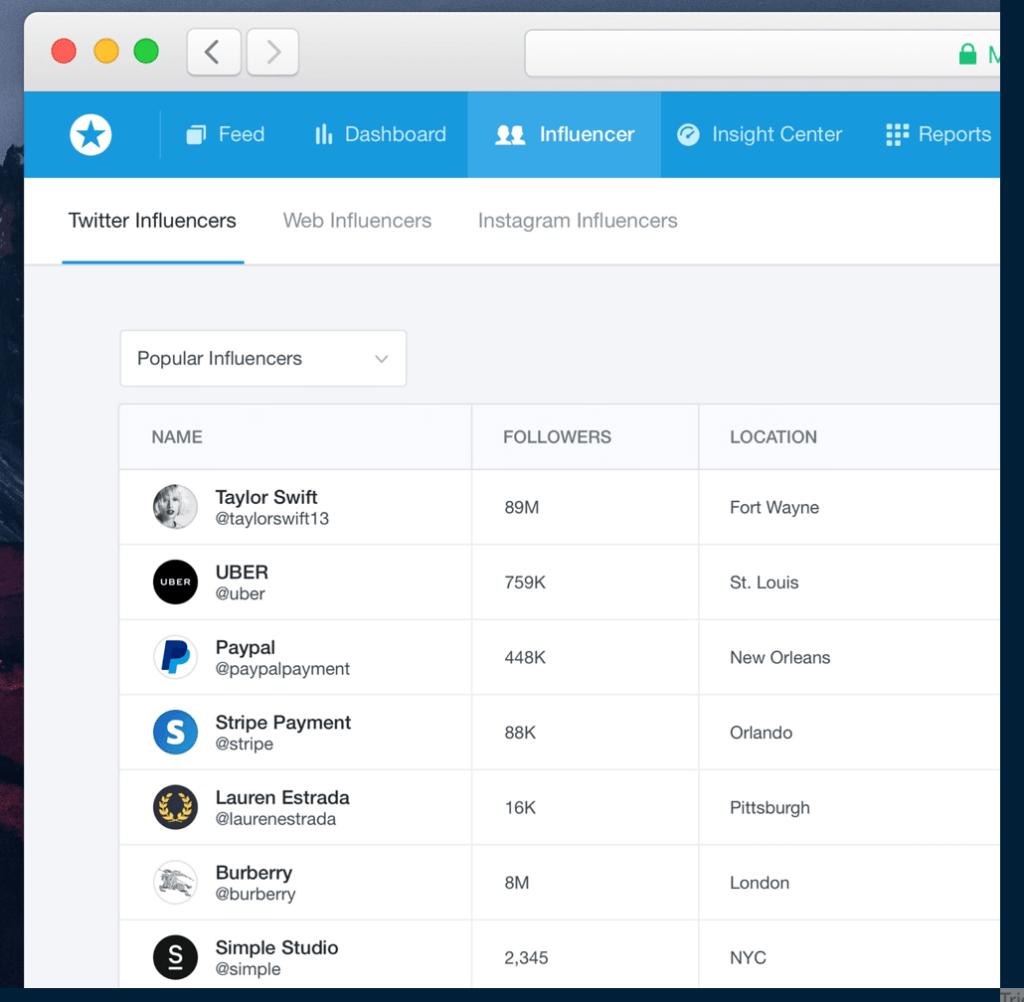Click the Fort Wayne location cell
Viewport: 1024px width, 1002px height.
pos(775,508)
